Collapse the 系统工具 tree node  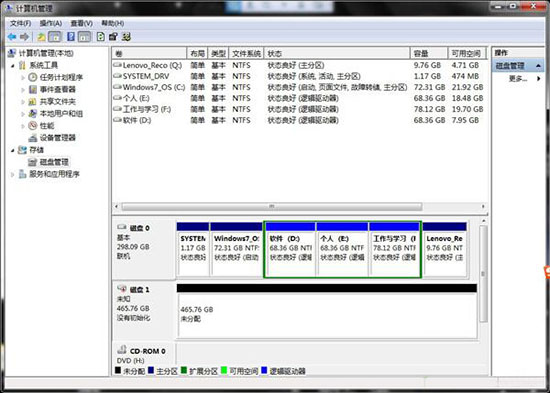click(x=13, y=66)
